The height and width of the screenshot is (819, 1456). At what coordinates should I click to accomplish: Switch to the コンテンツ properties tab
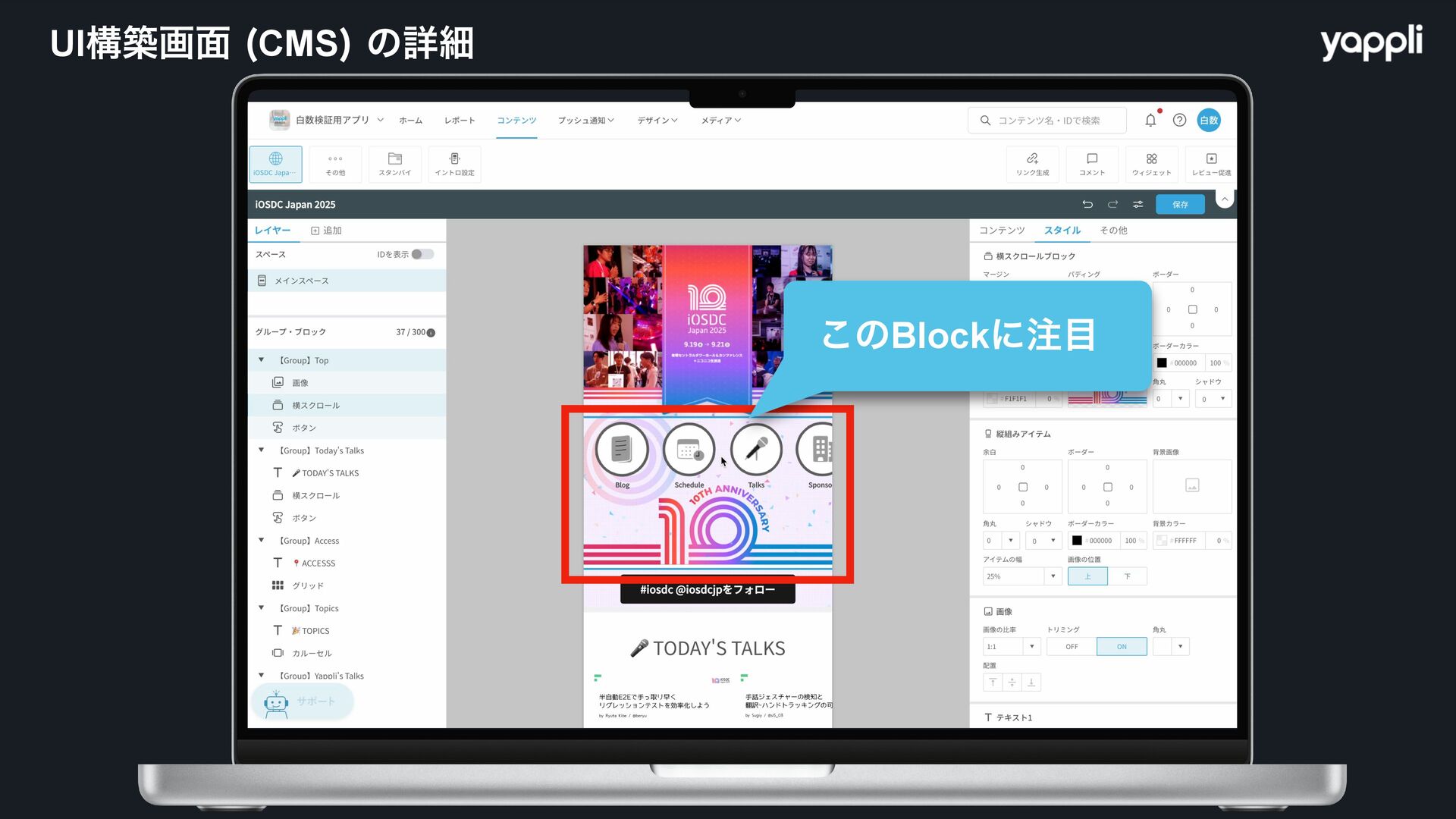point(1002,231)
